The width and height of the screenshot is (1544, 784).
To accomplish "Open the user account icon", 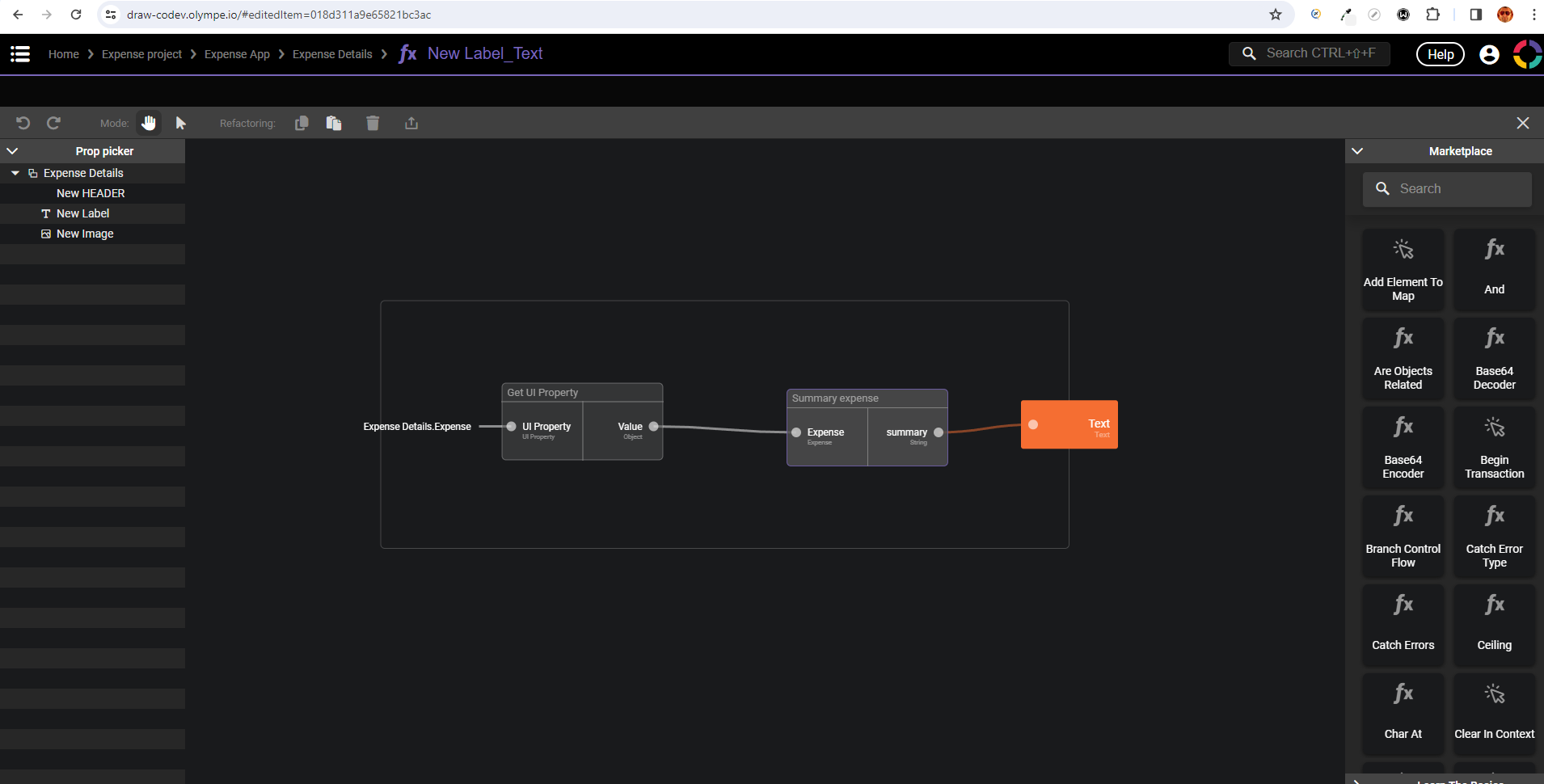I will 1488,53.
